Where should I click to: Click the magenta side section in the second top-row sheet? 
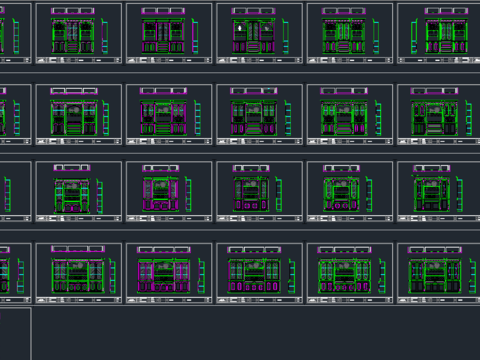195,36
